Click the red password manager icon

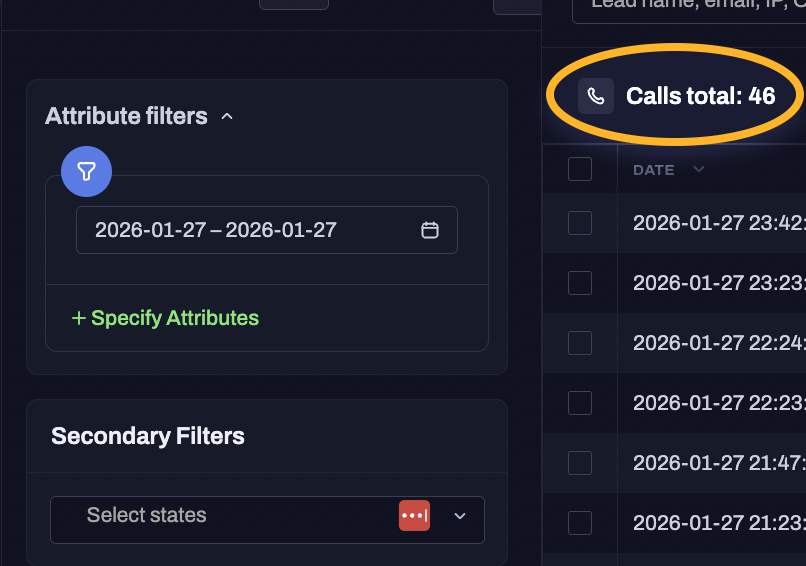point(414,515)
